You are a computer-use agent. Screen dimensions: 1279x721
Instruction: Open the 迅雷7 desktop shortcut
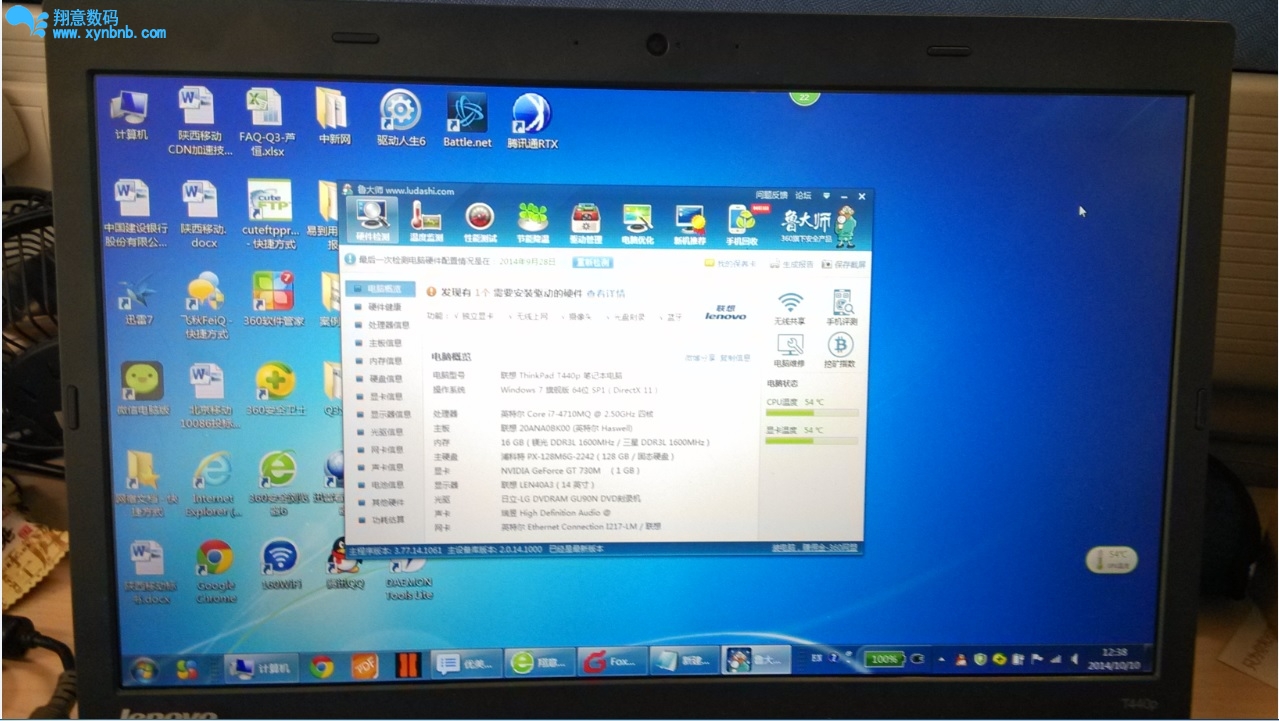138,300
